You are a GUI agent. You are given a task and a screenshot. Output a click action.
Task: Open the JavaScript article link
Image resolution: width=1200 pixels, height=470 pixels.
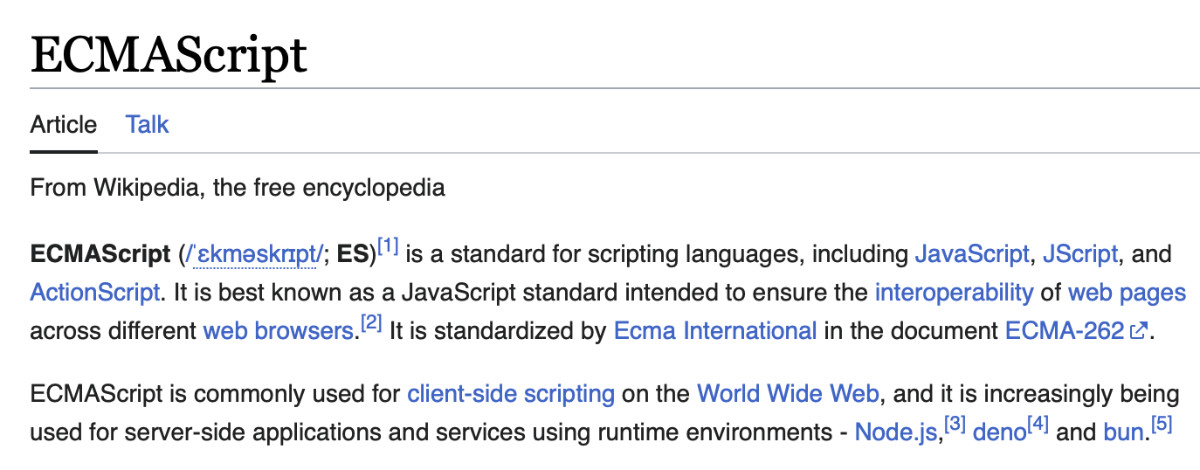[x=972, y=254]
